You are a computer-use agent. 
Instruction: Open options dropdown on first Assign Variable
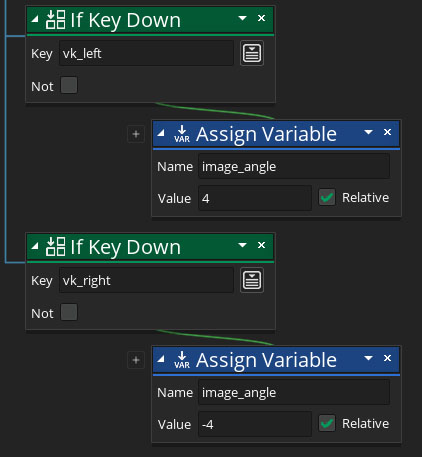coord(368,132)
